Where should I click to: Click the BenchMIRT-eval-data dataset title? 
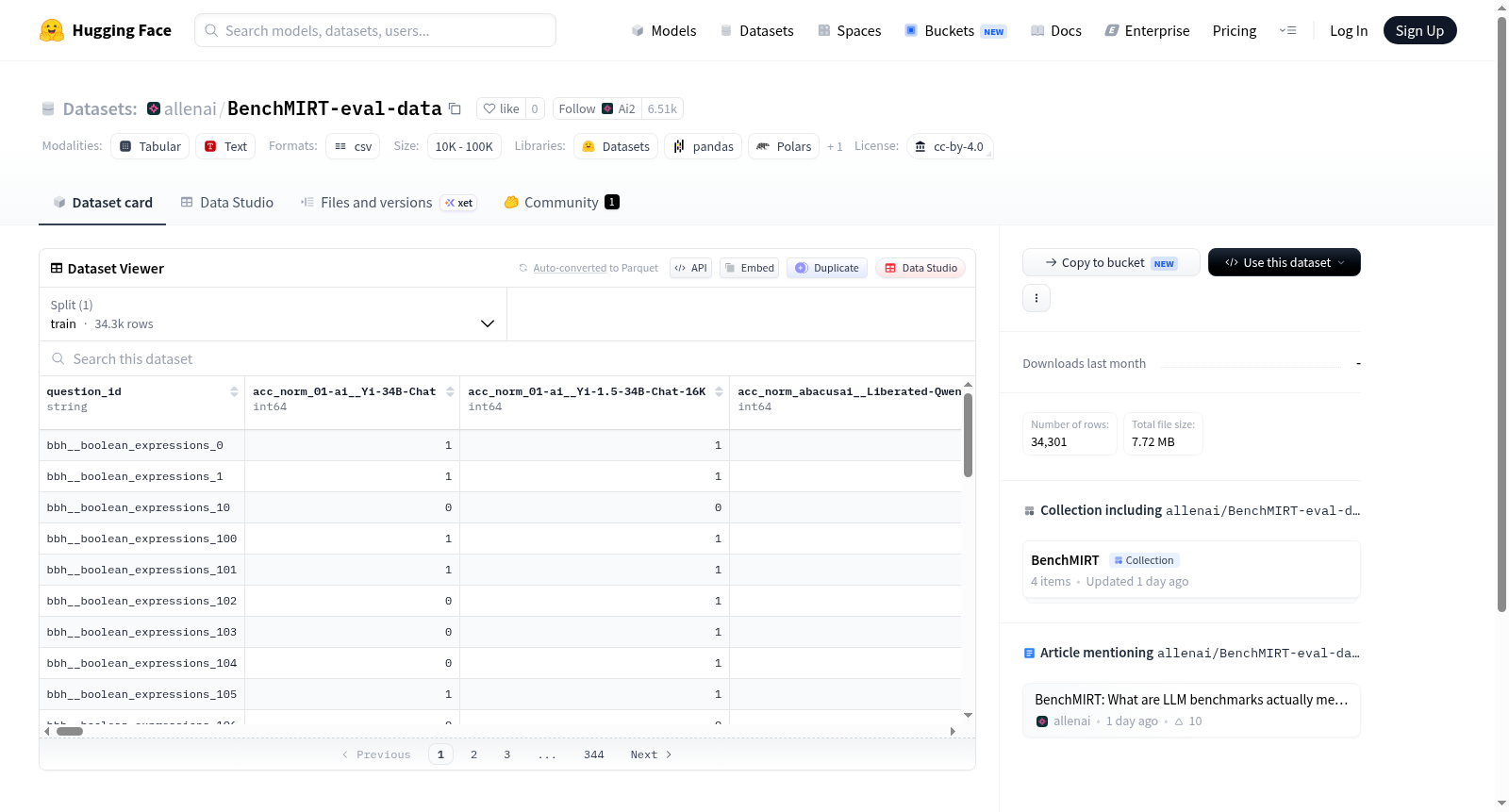[x=335, y=108]
